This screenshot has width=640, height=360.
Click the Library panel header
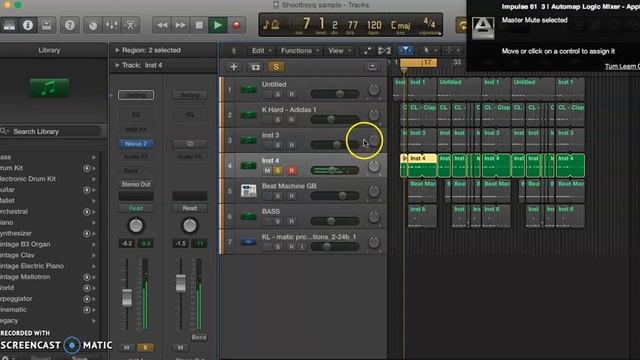click(x=49, y=50)
